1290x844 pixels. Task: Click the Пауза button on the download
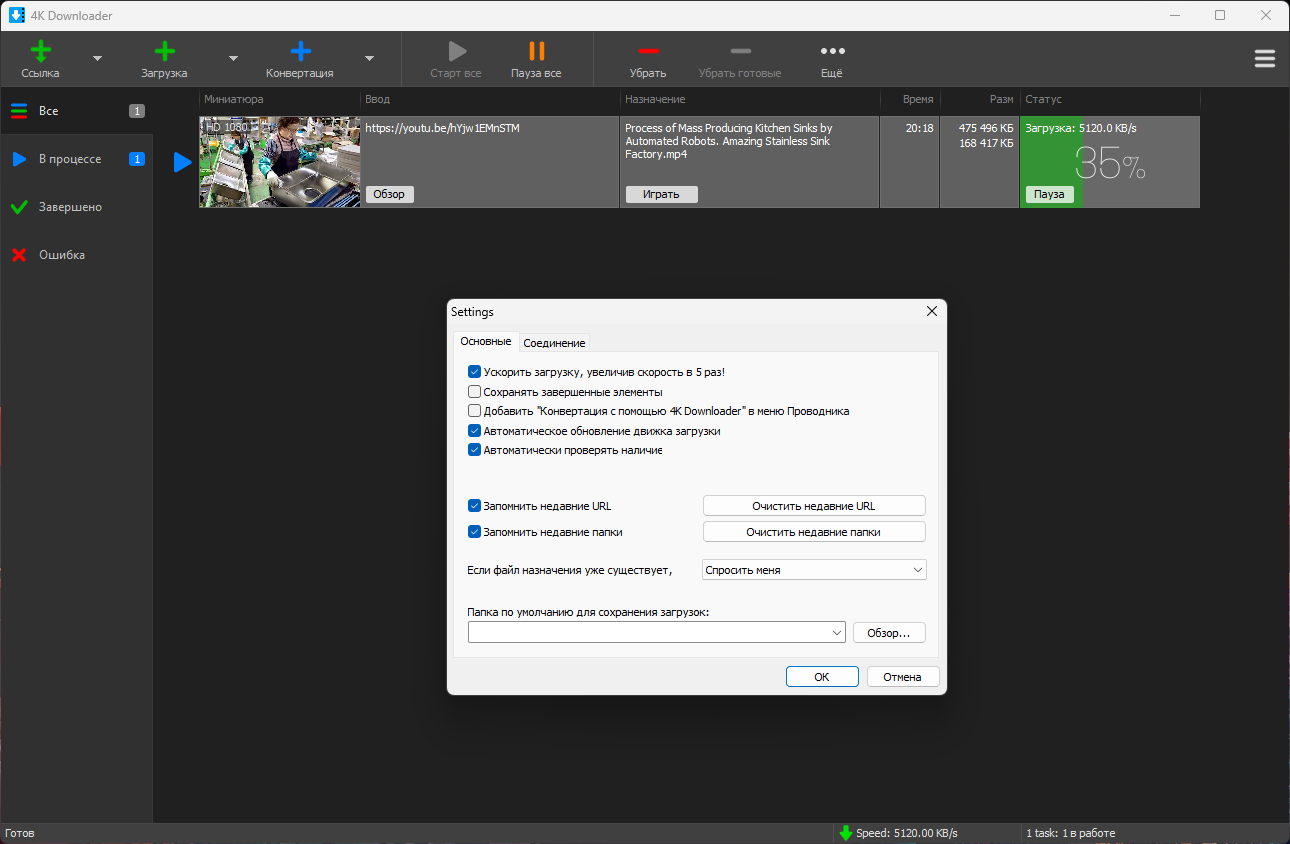pyautogui.click(x=1049, y=194)
